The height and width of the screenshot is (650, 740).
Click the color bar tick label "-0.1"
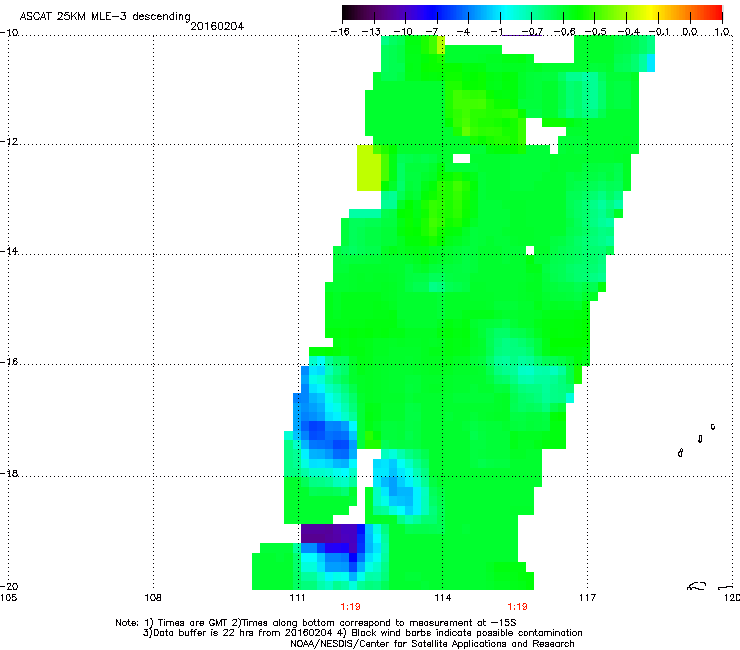coord(659,32)
